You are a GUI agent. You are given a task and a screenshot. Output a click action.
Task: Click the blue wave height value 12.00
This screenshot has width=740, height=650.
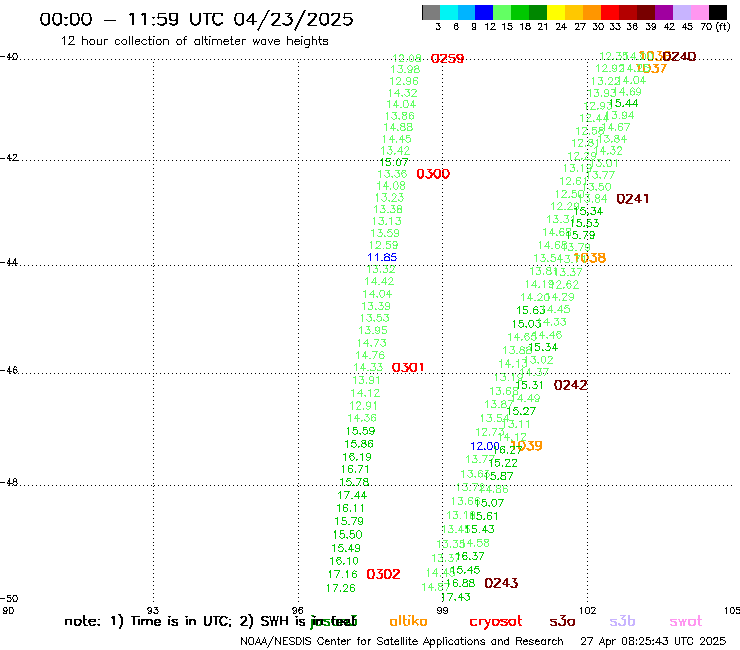tap(485, 446)
